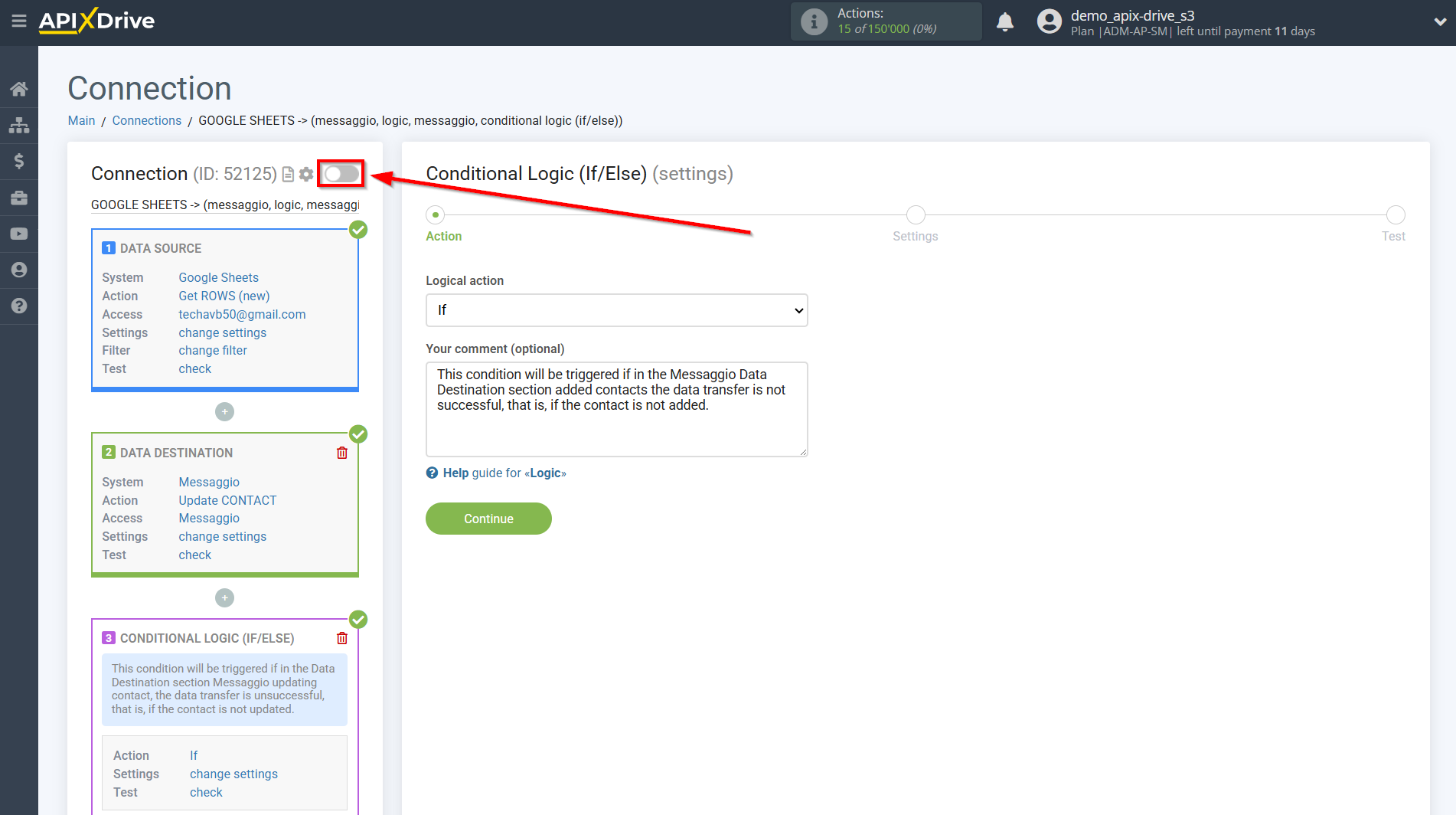This screenshot has width=1456, height=815.
Task: Open Messaggio access link
Action: (x=209, y=518)
